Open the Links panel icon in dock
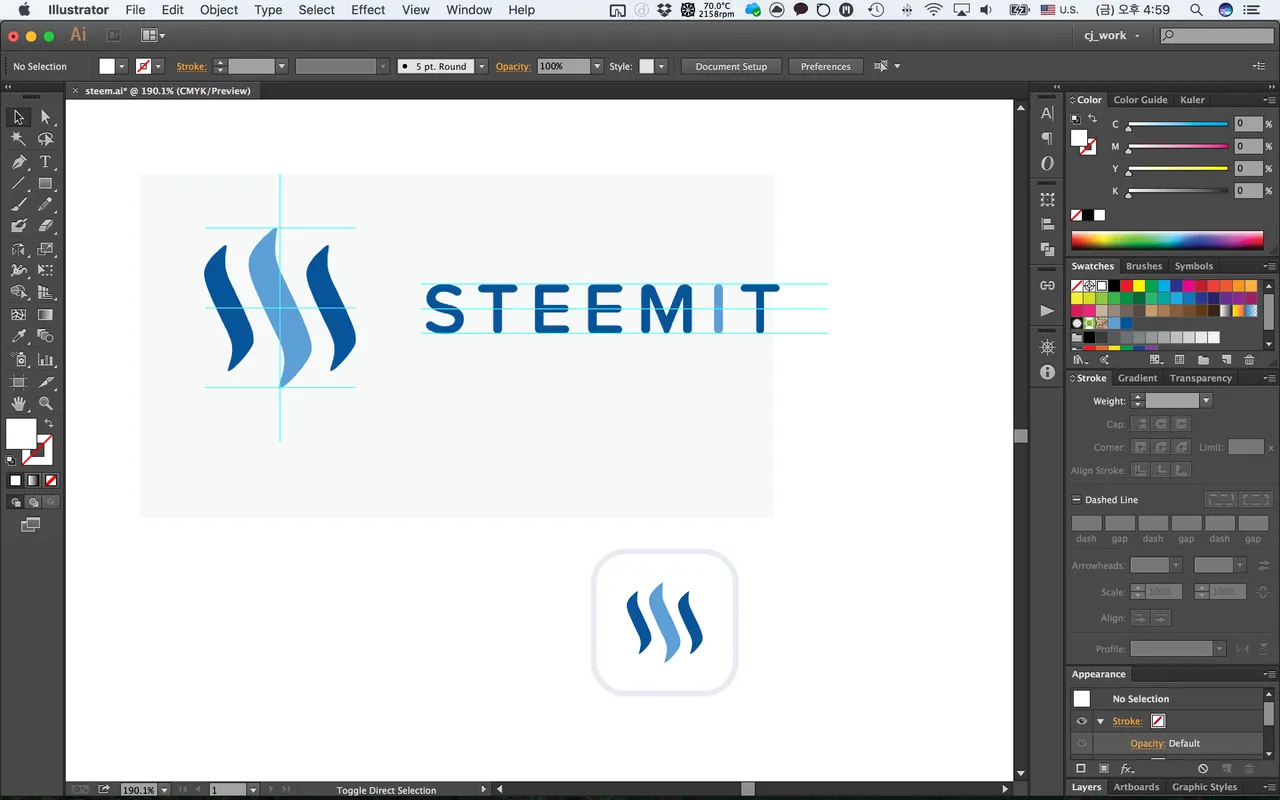Screen dimensions: 1280x800 click(x=1047, y=285)
